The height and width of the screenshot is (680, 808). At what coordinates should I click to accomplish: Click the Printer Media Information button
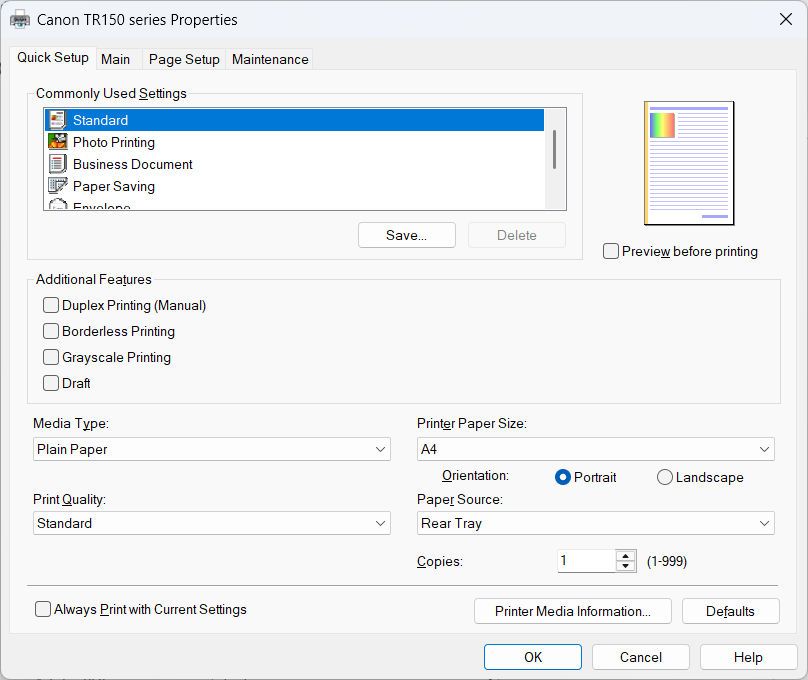(573, 611)
